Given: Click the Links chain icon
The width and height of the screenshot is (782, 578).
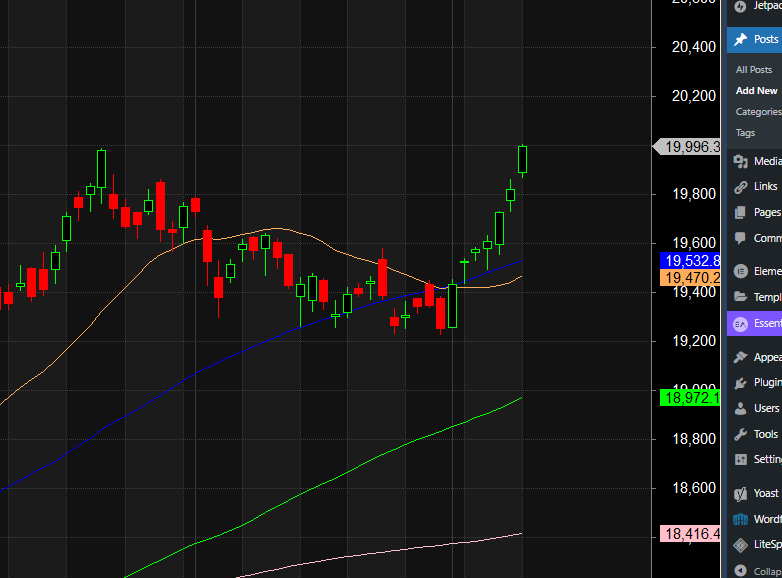Looking at the screenshot, I should pyautogui.click(x=741, y=187).
